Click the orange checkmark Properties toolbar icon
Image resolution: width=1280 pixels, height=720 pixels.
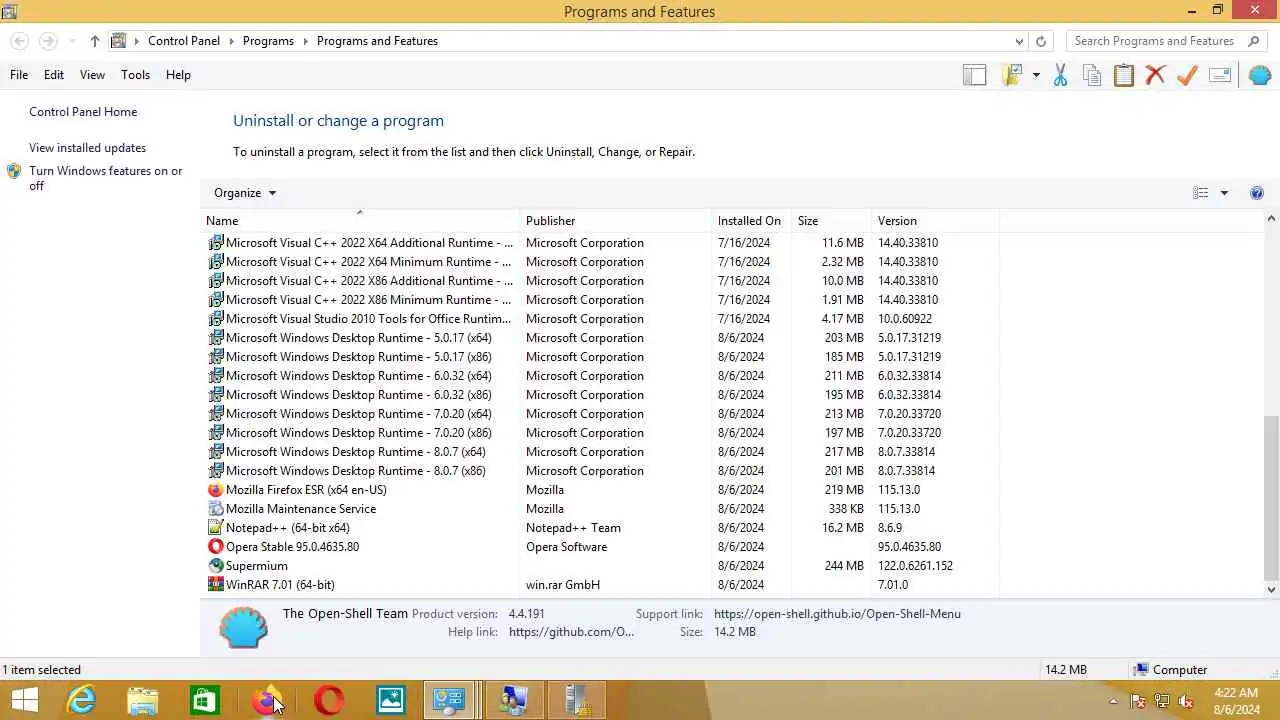coord(1187,75)
